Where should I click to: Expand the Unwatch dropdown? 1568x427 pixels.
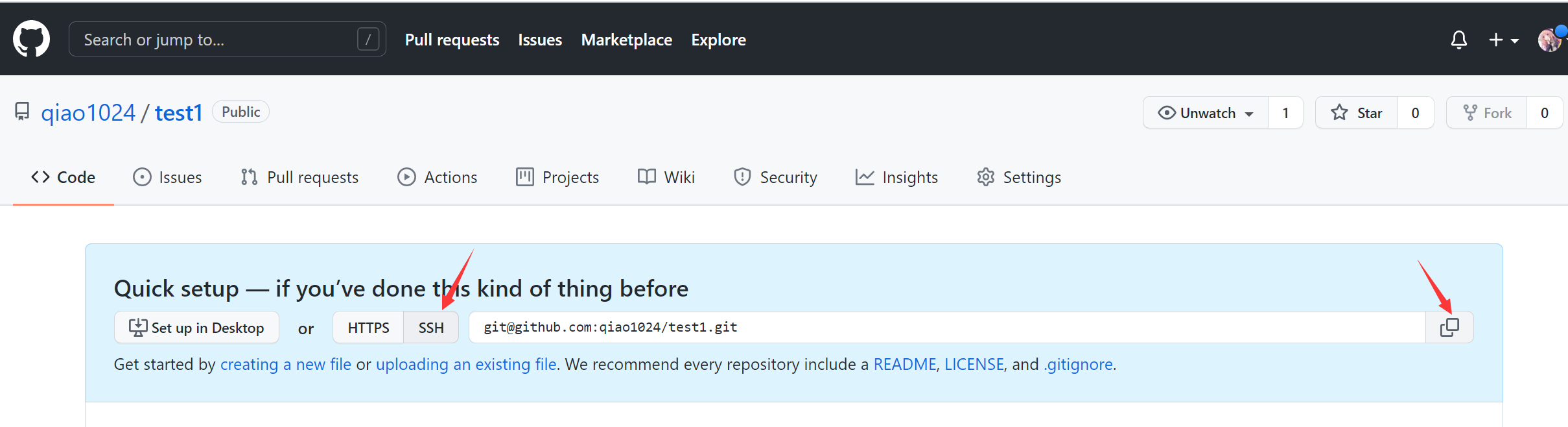click(1206, 113)
